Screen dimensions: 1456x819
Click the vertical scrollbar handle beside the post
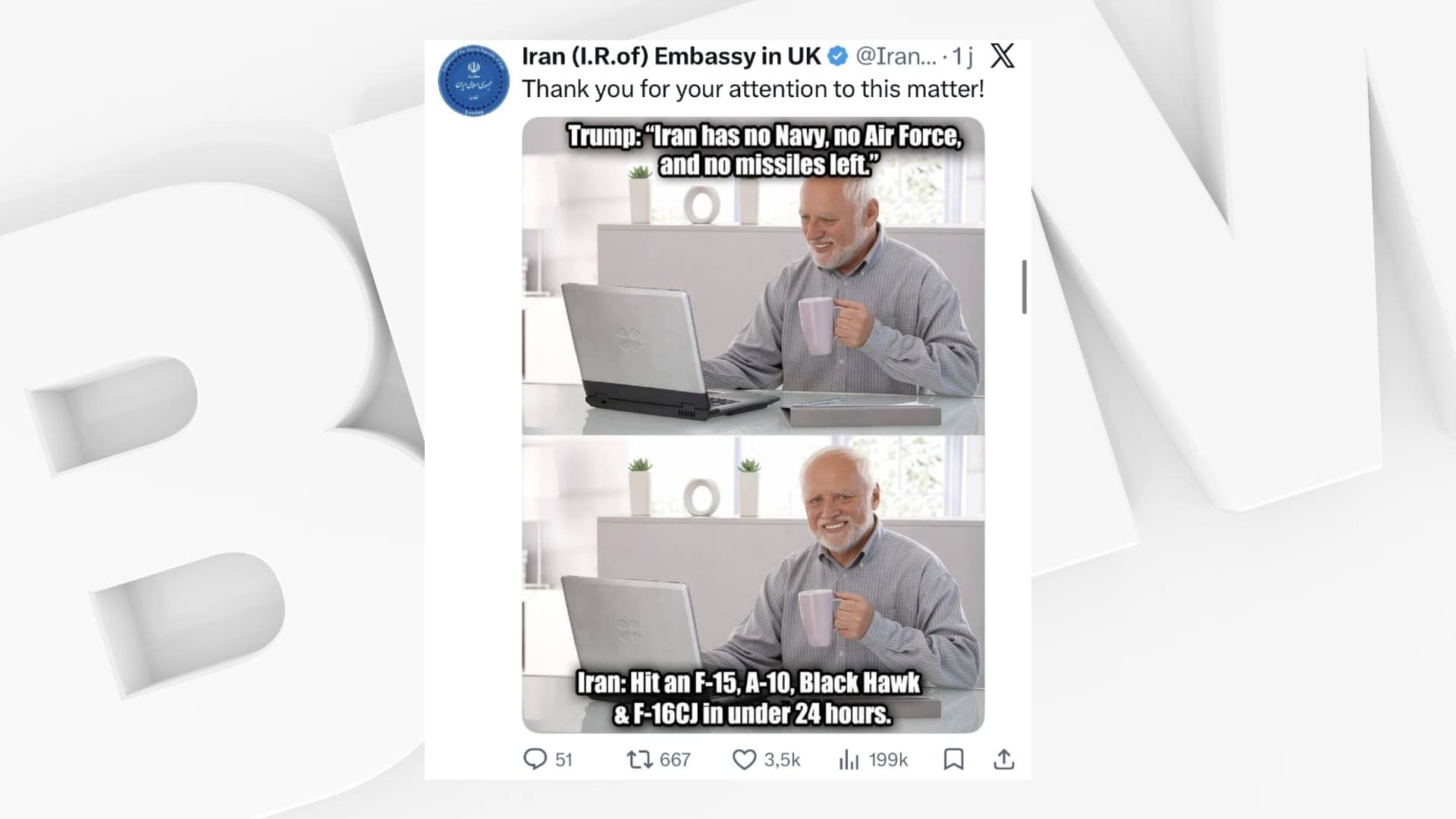click(x=1025, y=287)
